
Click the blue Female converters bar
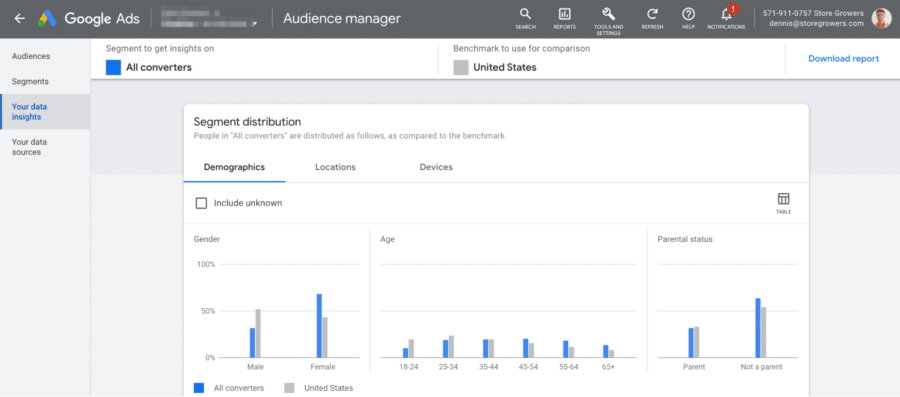pyautogui.click(x=319, y=326)
